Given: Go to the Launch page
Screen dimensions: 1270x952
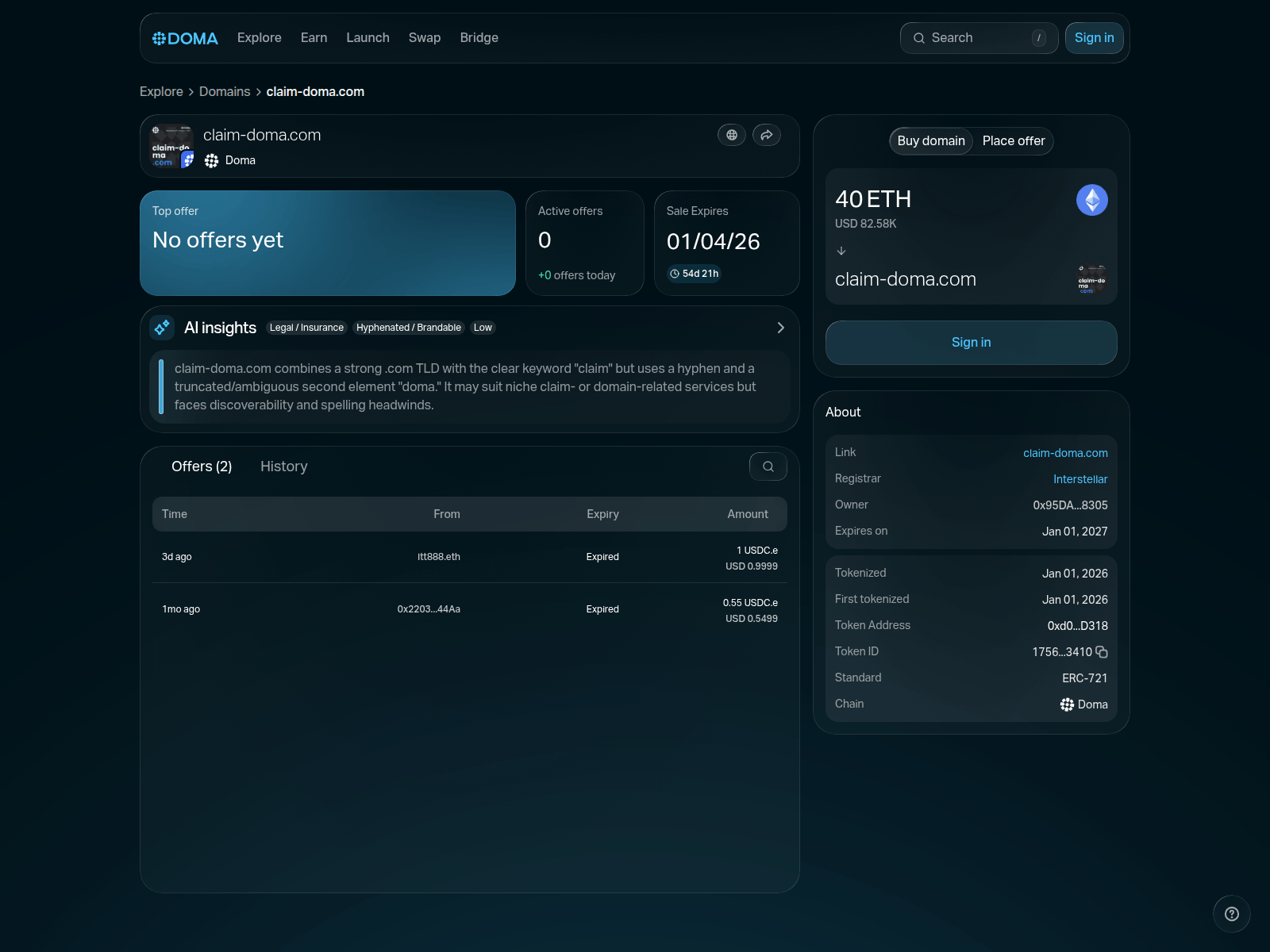Looking at the screenshot, I should [x=368, y=37].
